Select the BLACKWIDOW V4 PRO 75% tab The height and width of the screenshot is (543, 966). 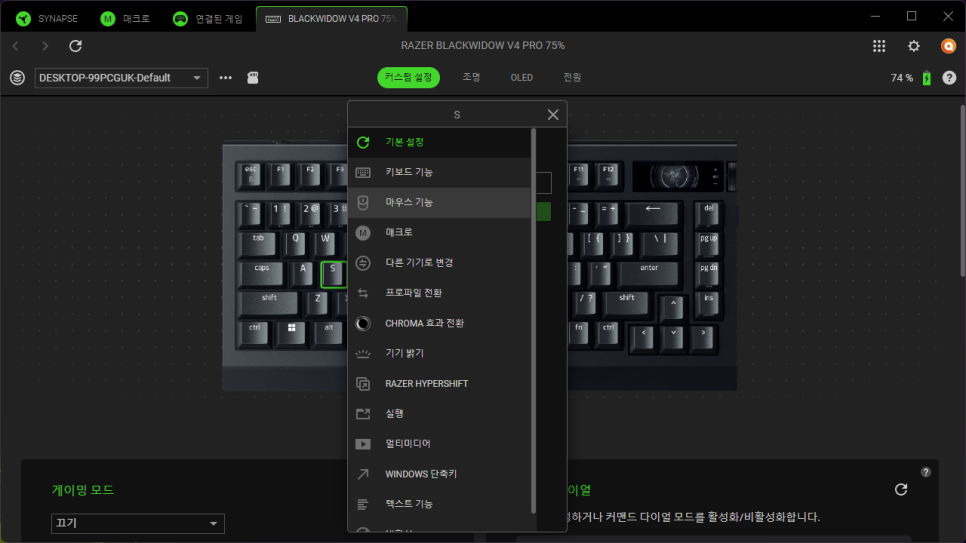click(331, 18)
